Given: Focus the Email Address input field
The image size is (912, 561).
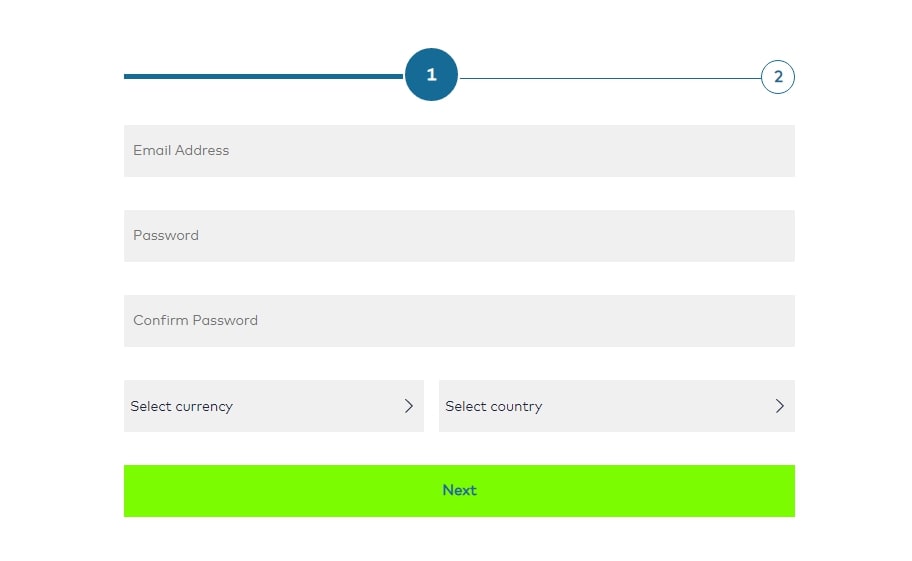Looking at the screenshot, I should coord(459,151).
